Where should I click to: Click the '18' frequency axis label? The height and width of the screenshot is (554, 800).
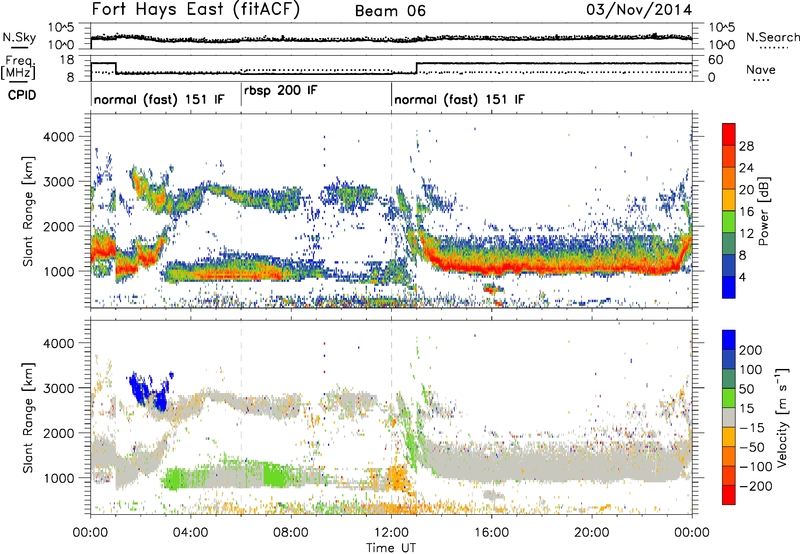(x=67, y=60)
